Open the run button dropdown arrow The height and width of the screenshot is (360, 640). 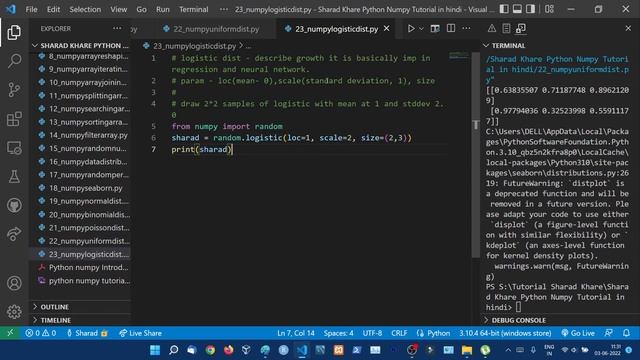click(x=422, y=29)
